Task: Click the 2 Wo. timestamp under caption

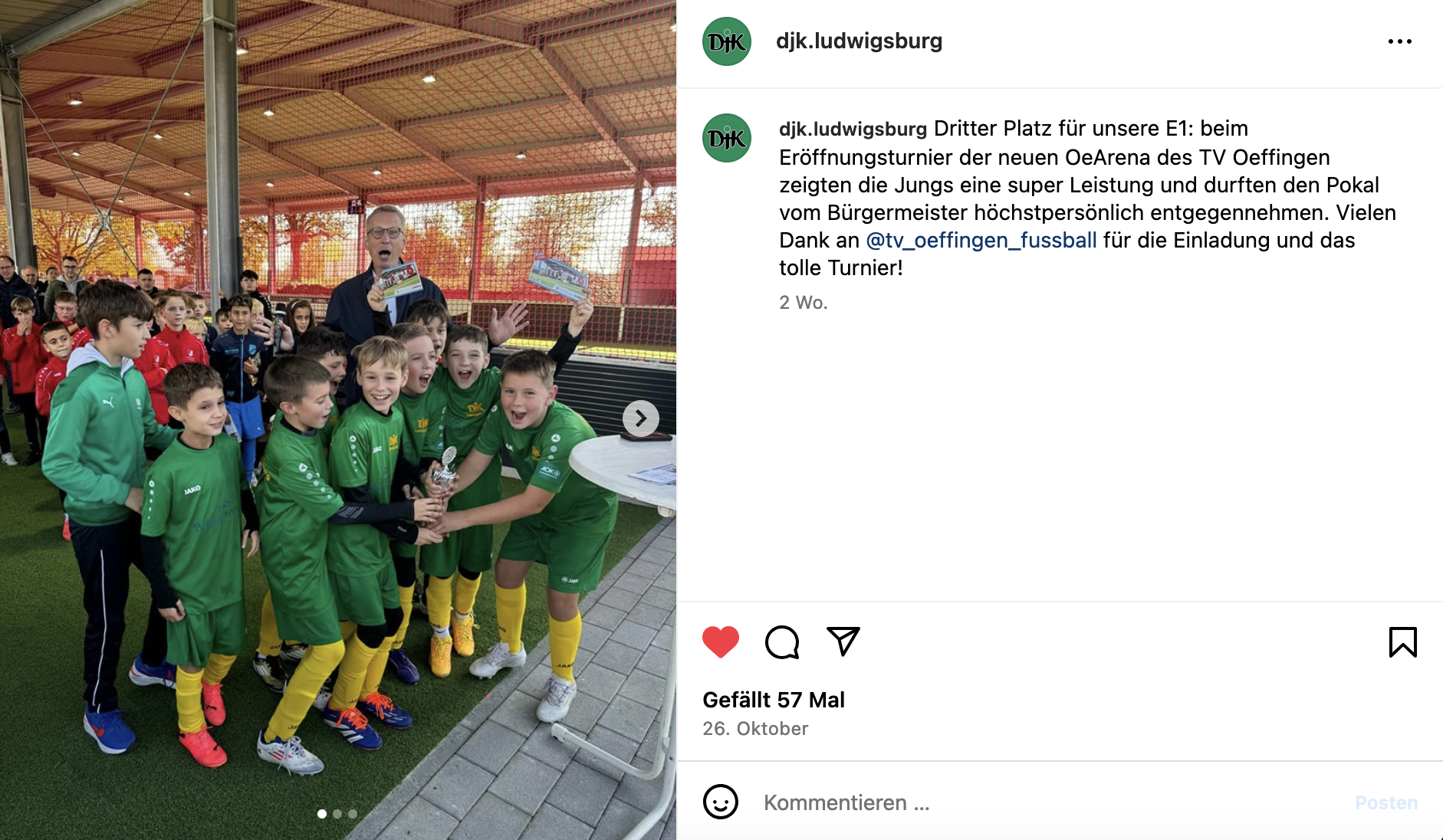Action: (804, 303)
